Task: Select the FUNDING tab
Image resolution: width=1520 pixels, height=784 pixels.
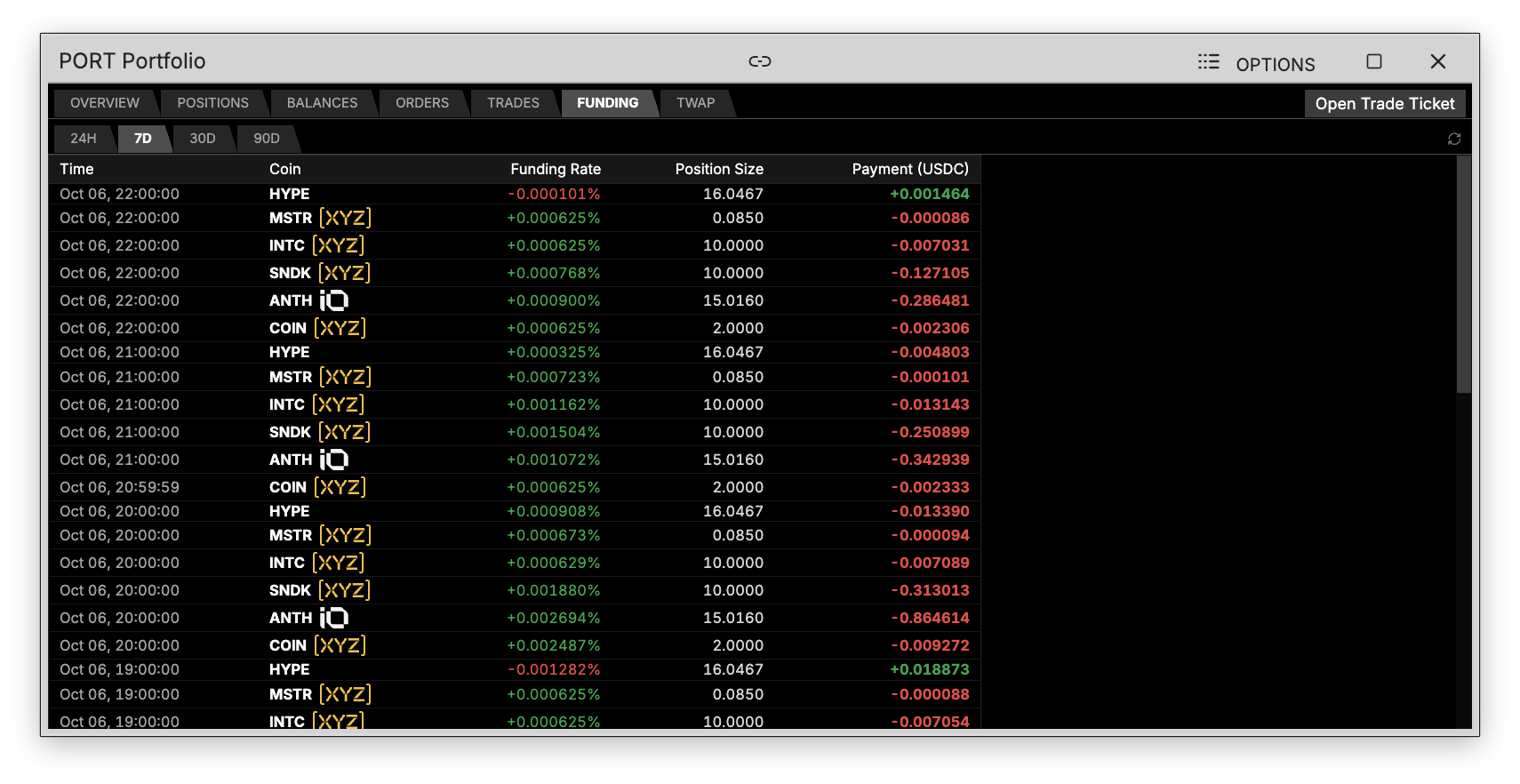Action: coord(607,103)
